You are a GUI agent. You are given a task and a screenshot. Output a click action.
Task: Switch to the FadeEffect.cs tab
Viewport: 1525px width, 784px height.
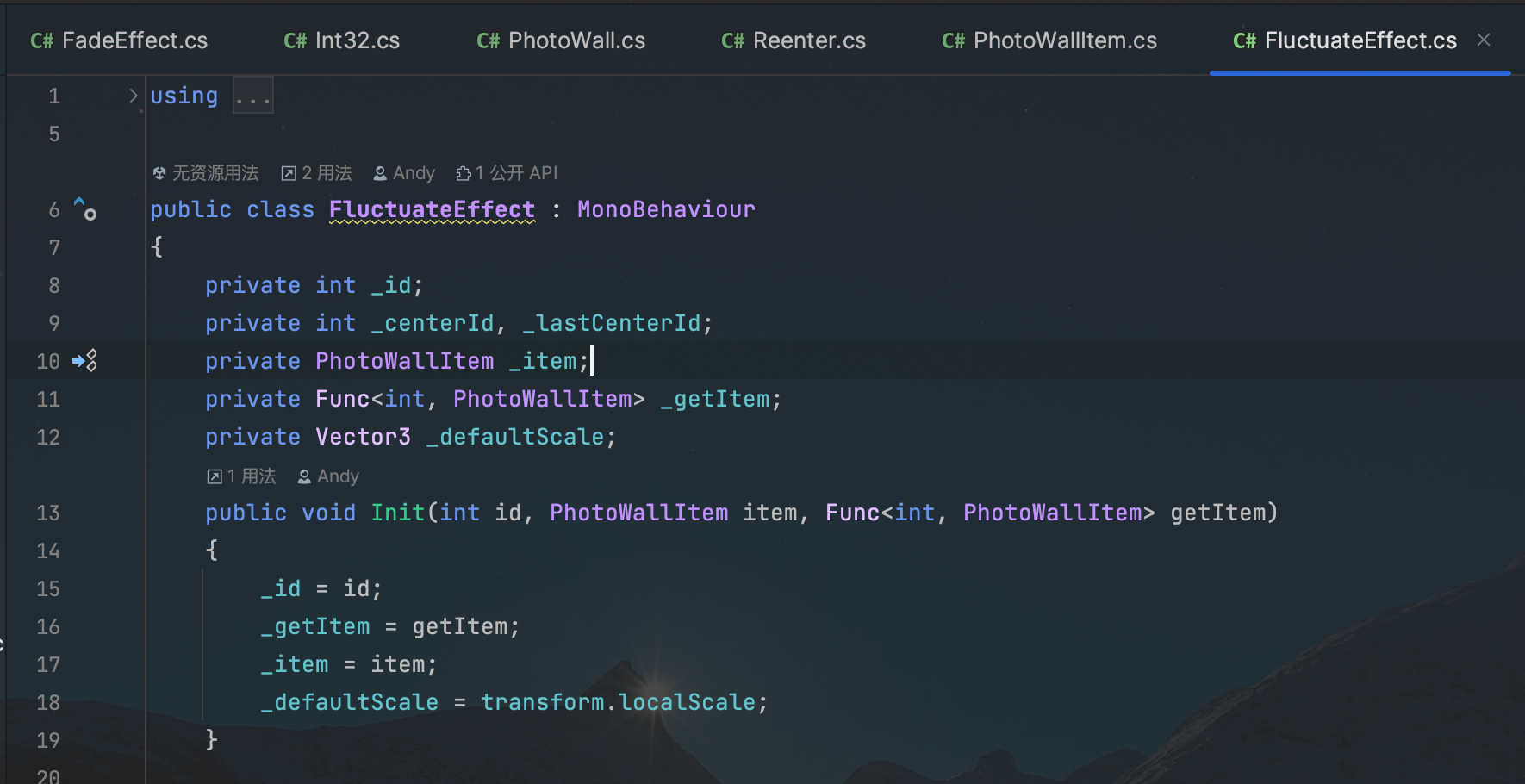[x=119, y=40]
